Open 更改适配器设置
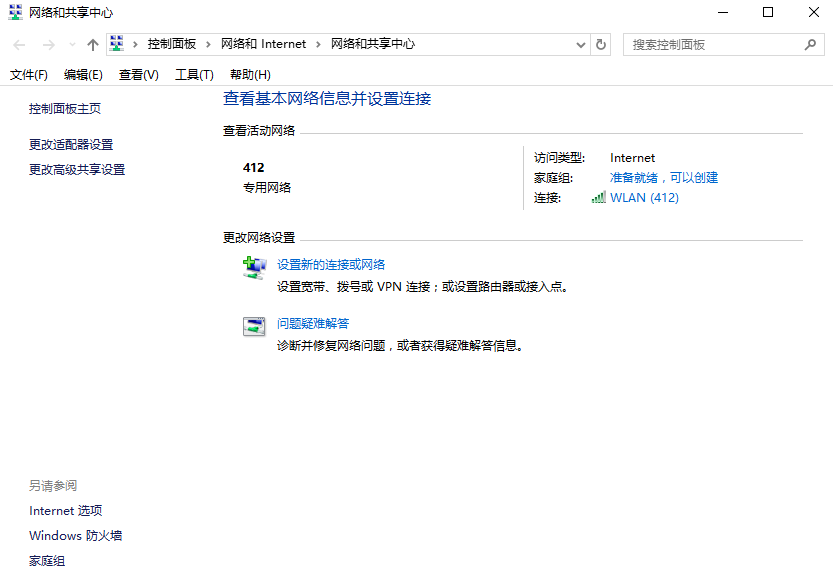Image resolution: width=833 pixels, height=587 pixels. coord(71,144)
